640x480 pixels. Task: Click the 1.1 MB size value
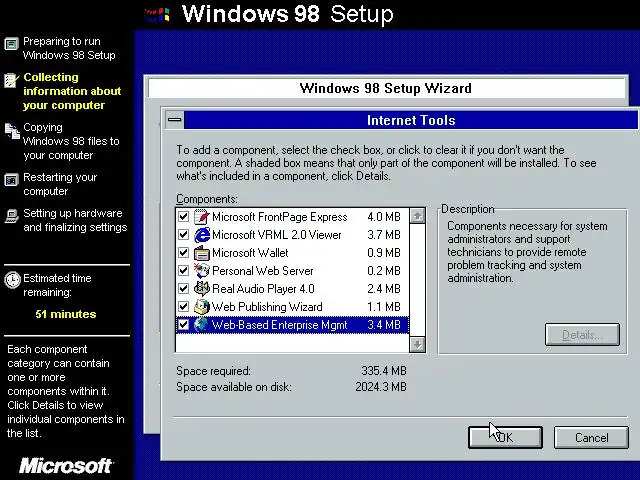pyautogui.click(x=384, y=307)
